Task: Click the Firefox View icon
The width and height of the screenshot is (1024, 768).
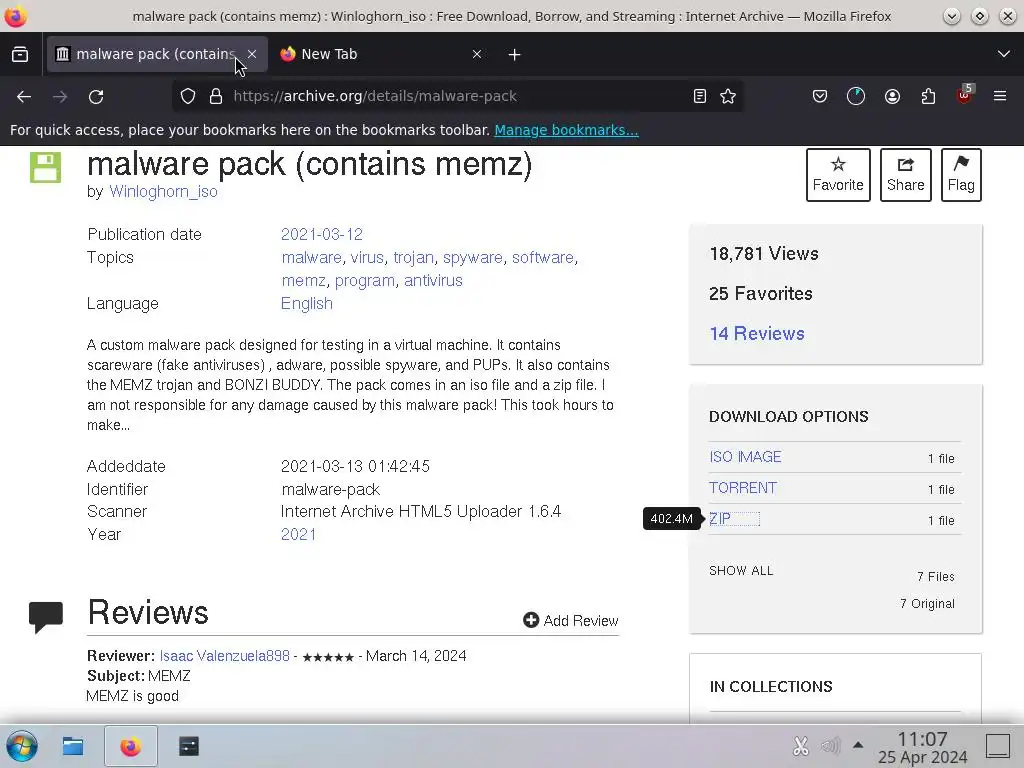Action: click(20, 54)
